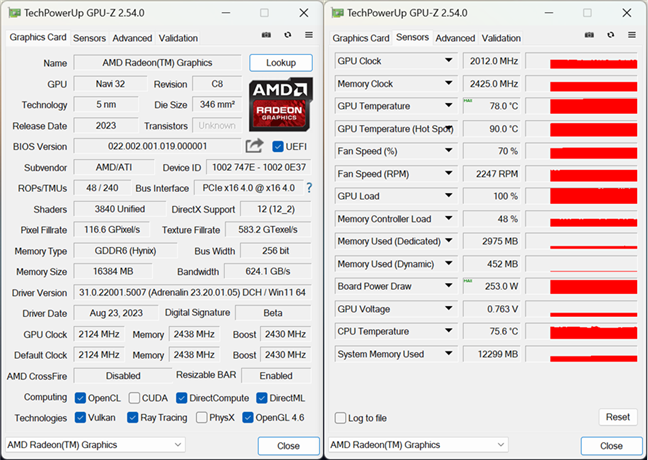Open Memory Used (Dynamic) dropdown
648x460 pixels.
click(448, 263)
